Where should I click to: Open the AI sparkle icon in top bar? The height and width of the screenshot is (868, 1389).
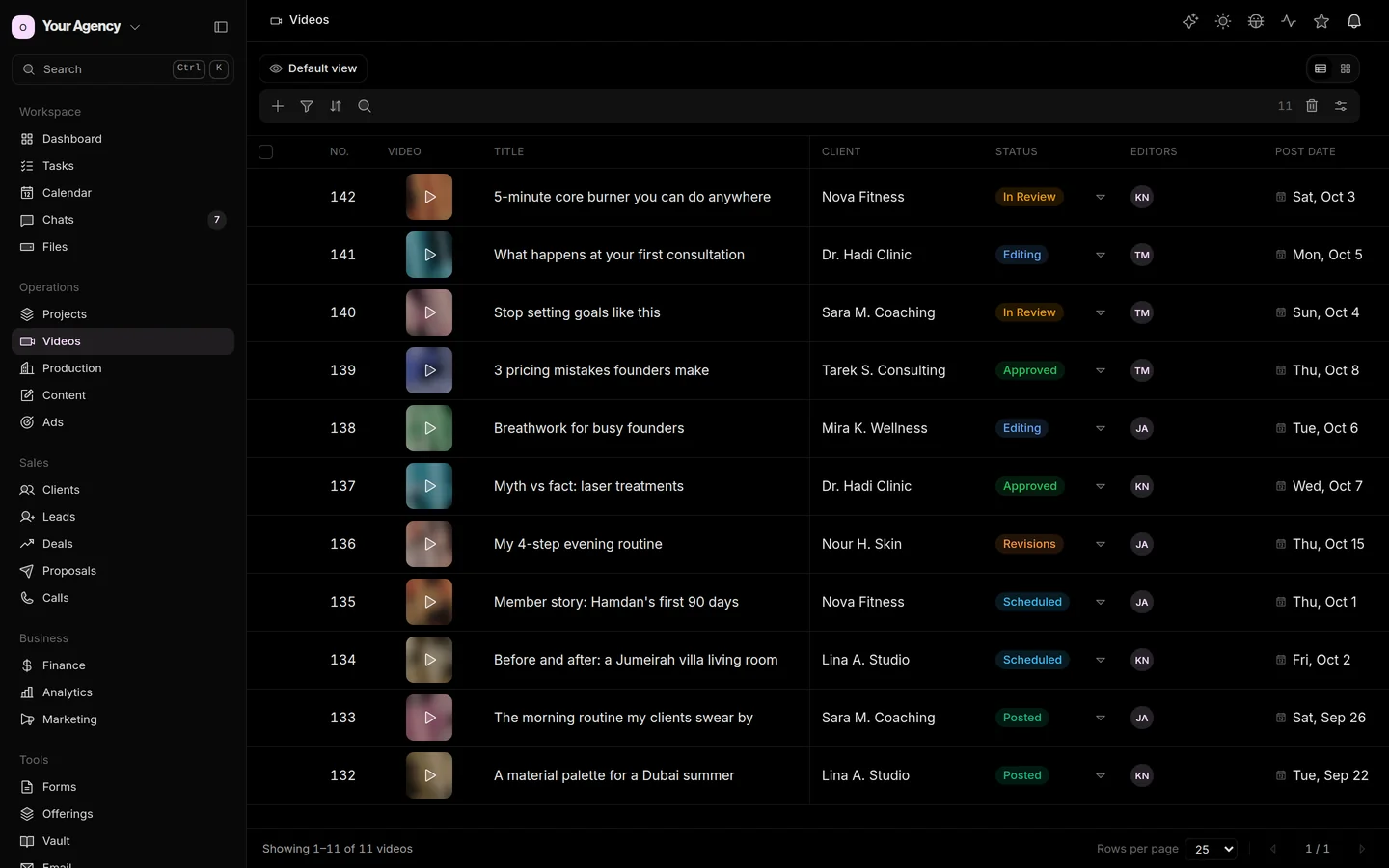[x=1190, y=21]
